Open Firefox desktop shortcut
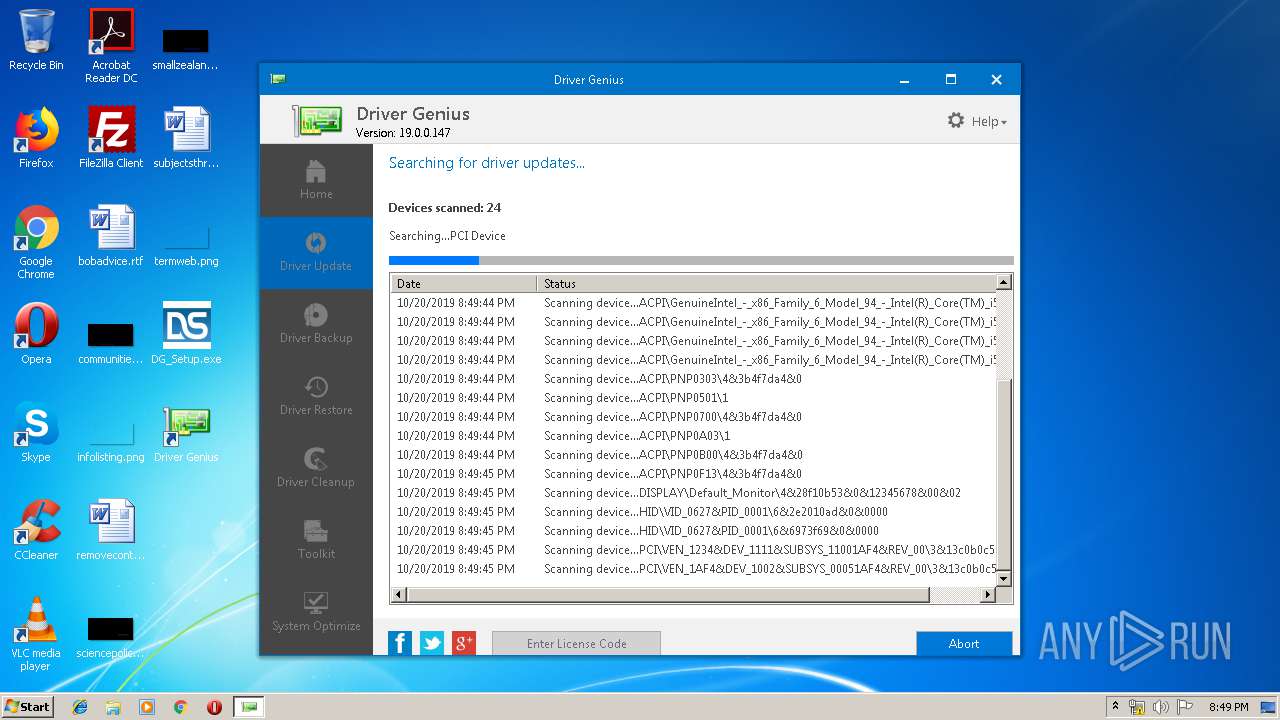 [x=36, y=138]
